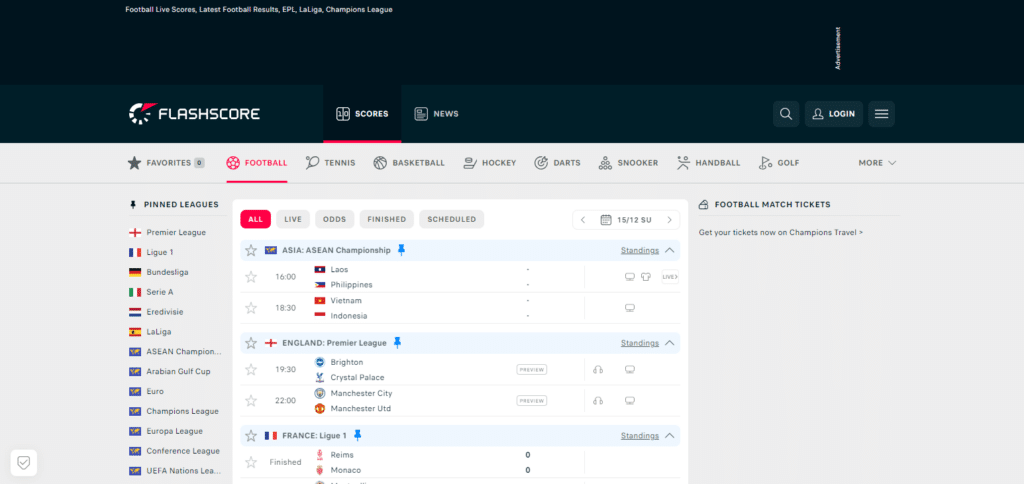Expand the MORE sports dropdown
This screenshot has width=1024, height=484.
point(877,163)
